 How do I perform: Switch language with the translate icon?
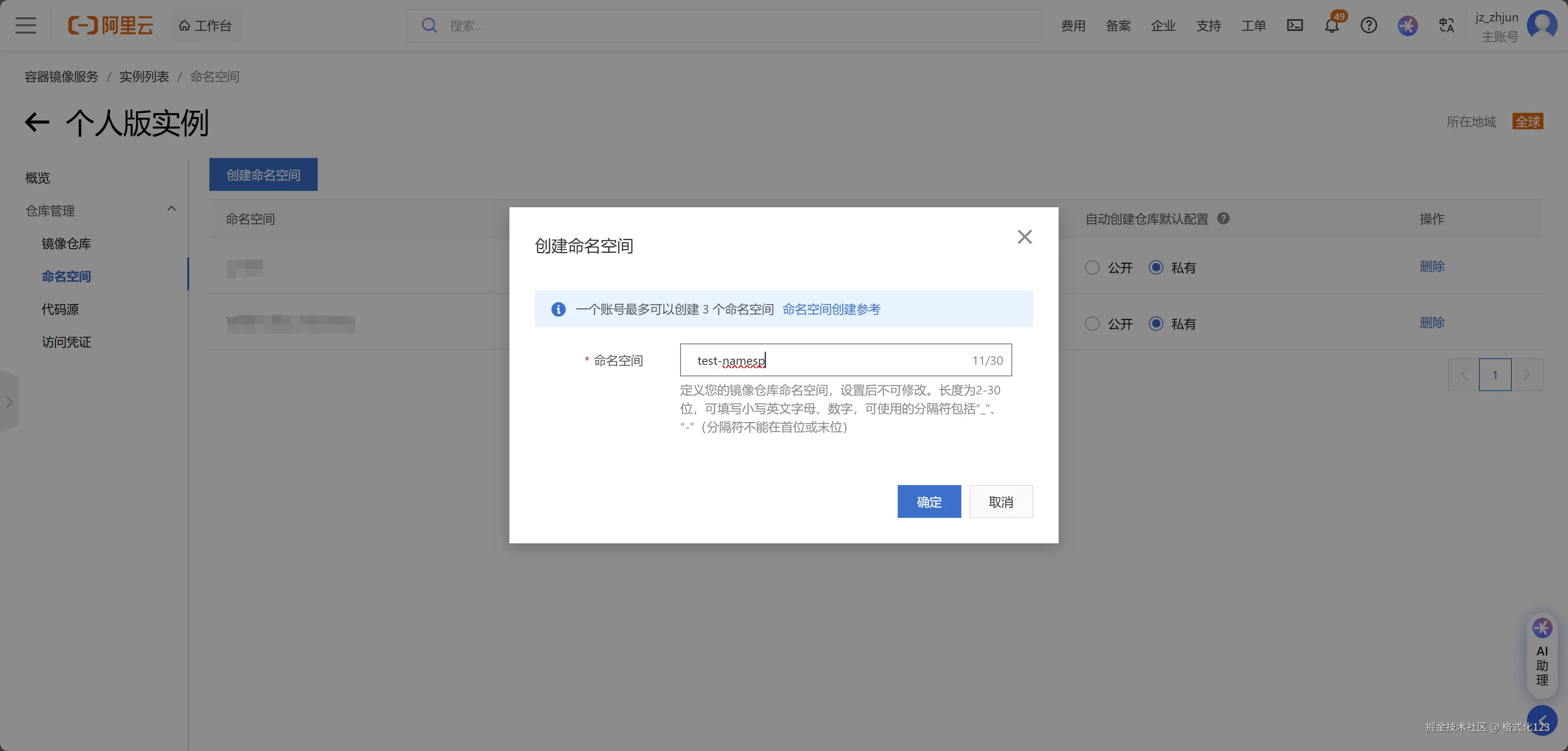pyautogui.click(x=1446, y=25)
